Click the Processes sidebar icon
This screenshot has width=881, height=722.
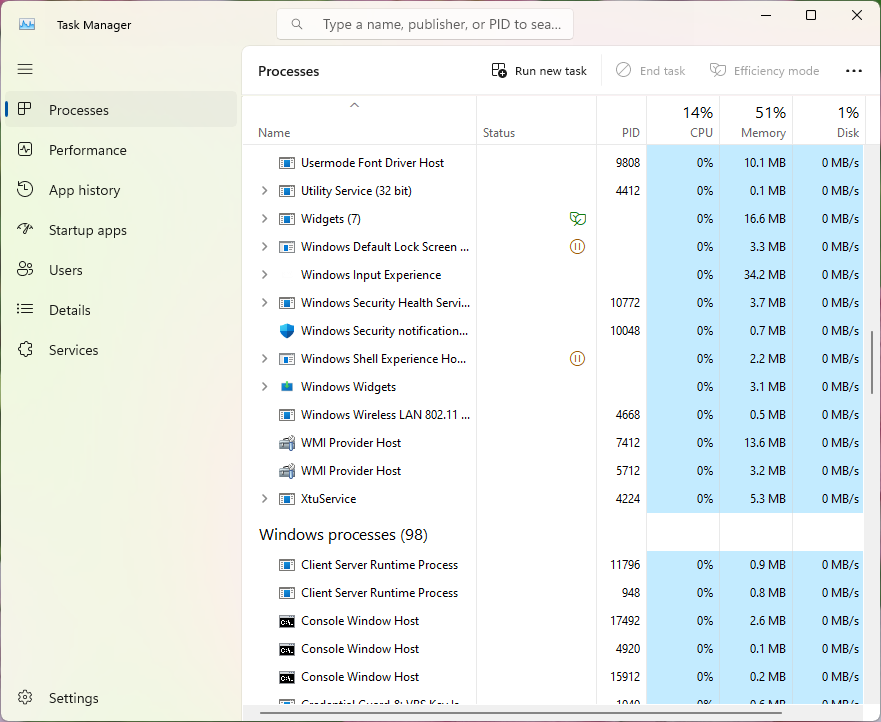point(24,109)
